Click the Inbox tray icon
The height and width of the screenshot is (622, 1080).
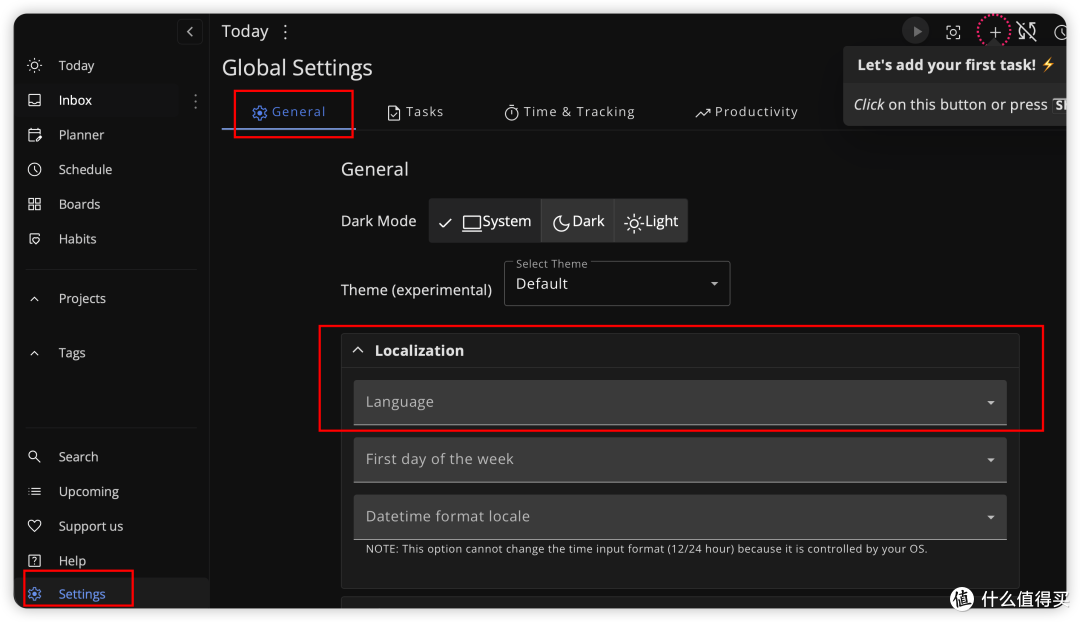(34, 101)
